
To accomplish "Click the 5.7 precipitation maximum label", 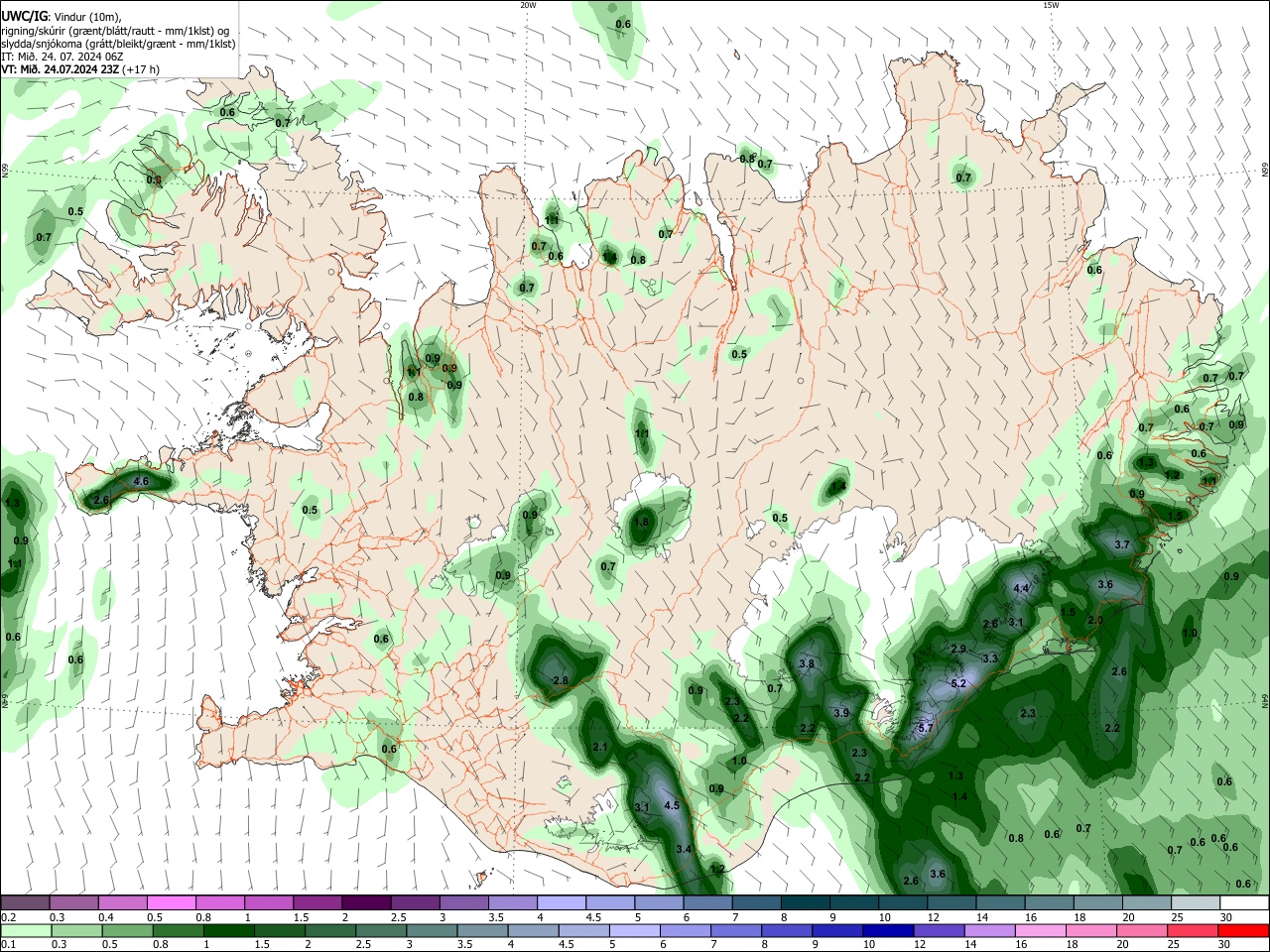I will tap(926, 728).
